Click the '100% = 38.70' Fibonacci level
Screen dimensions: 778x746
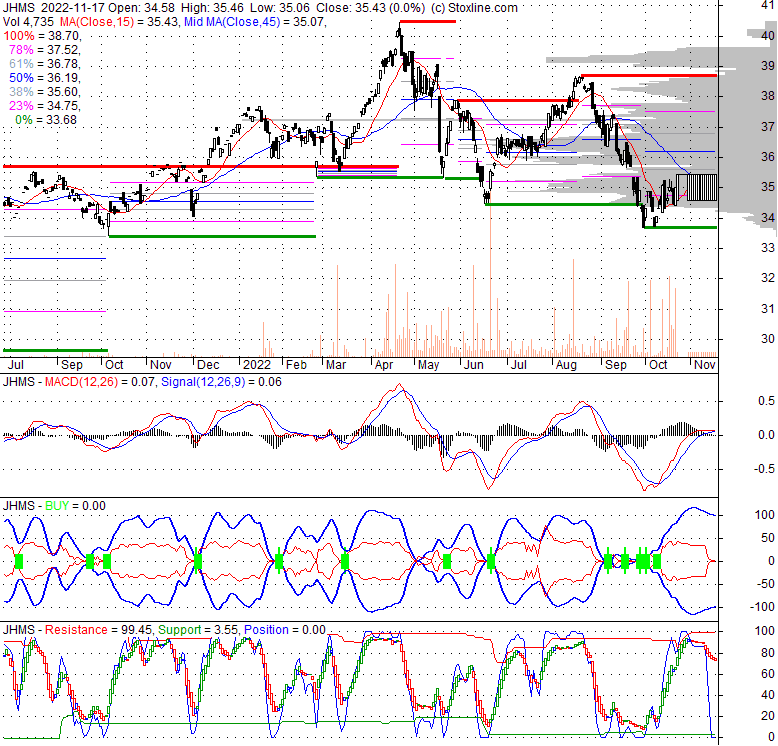click(41, 36)
